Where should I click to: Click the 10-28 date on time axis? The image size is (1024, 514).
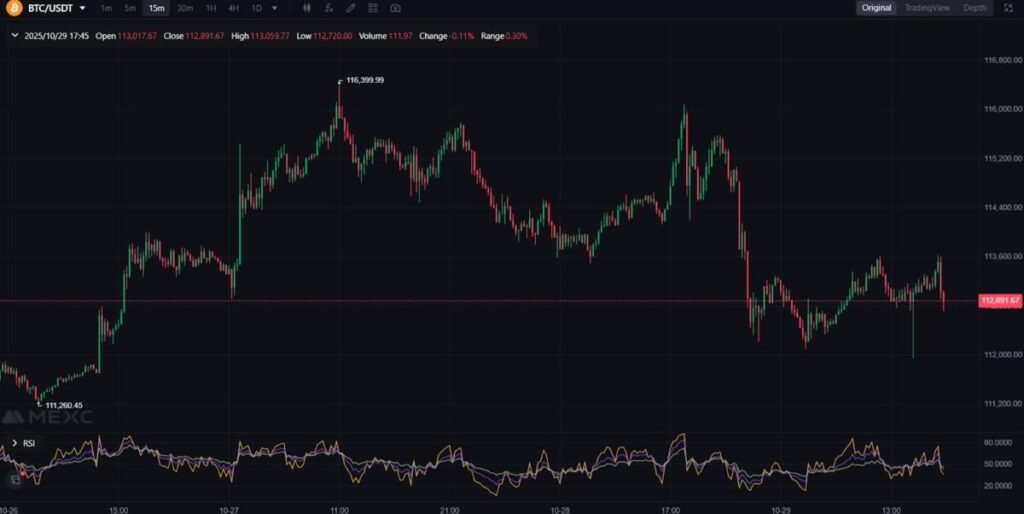[x=560, y=509]
